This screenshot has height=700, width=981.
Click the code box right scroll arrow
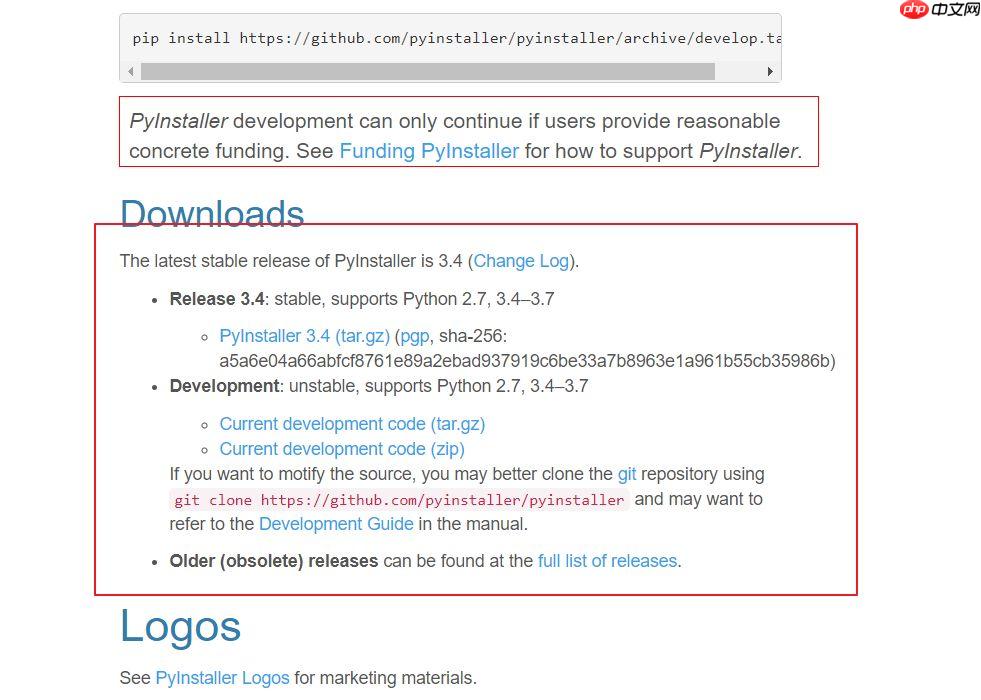770,71
